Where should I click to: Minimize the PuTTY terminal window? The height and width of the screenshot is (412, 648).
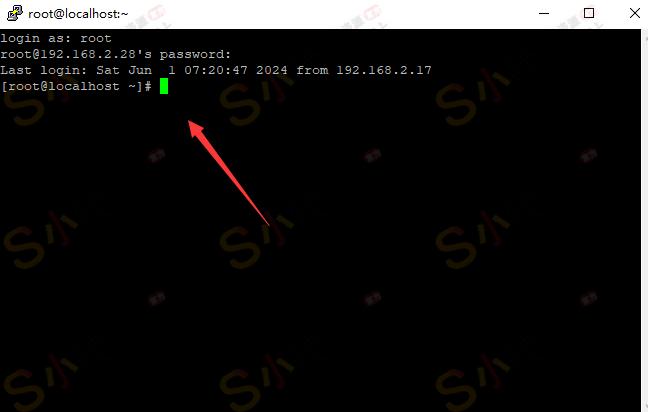[544, 13]
